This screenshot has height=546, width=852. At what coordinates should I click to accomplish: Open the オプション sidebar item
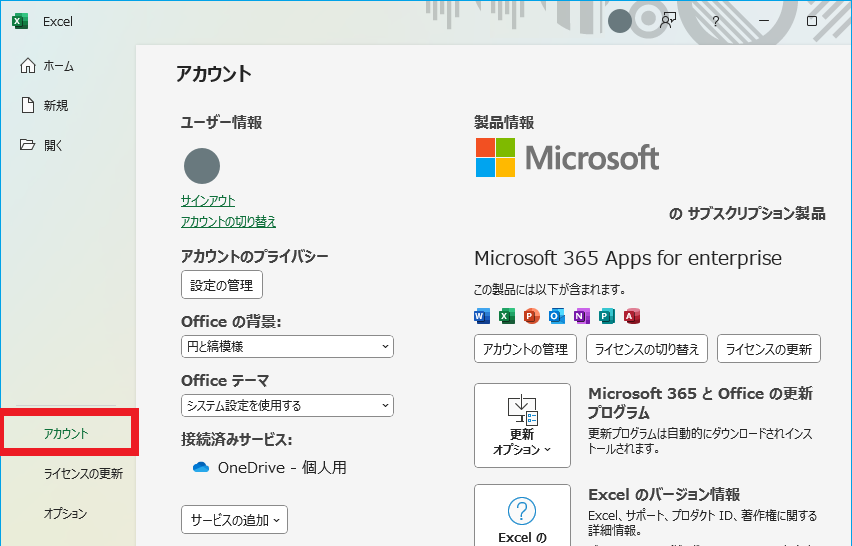(65, 513)
